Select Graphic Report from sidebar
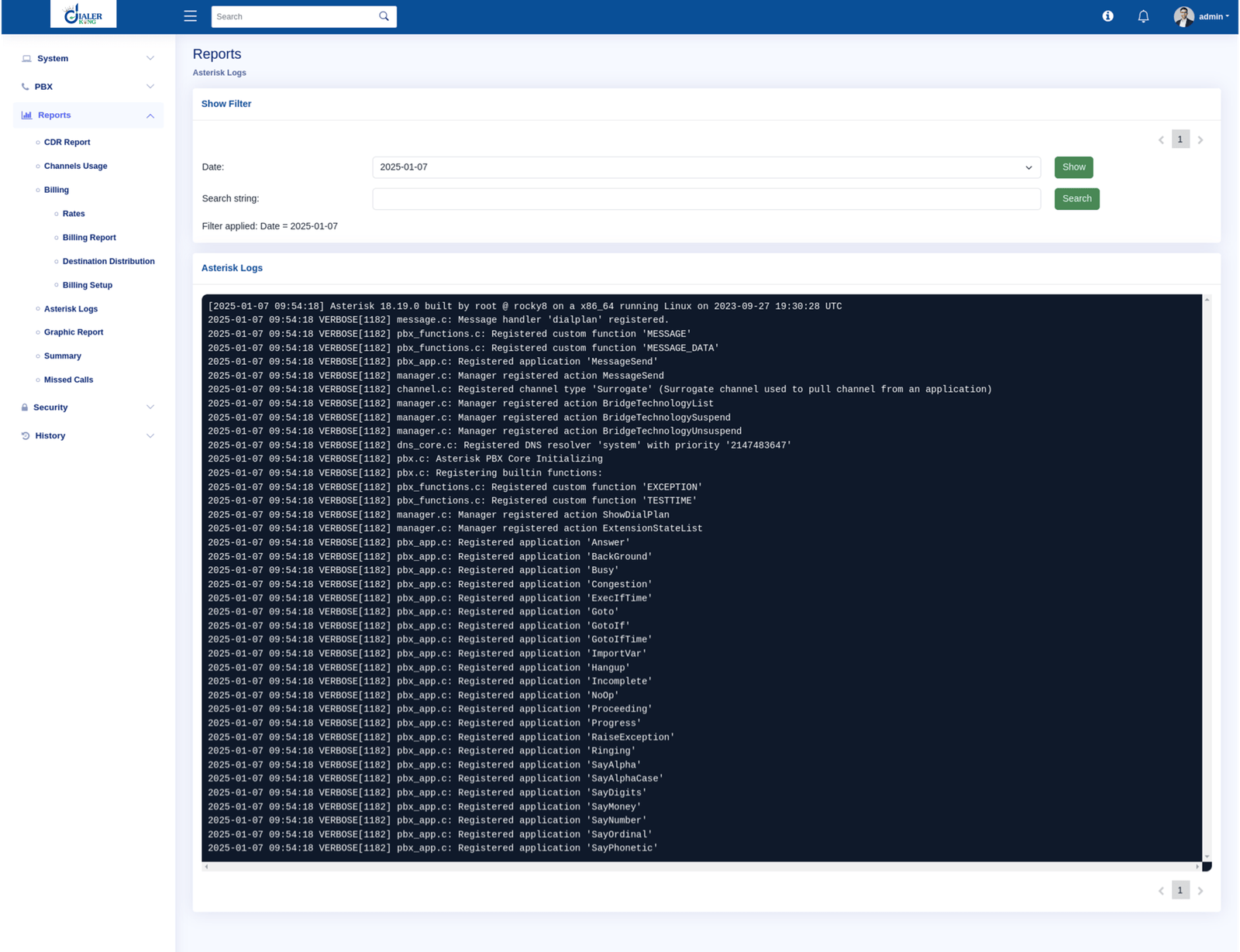 point(73,332)
